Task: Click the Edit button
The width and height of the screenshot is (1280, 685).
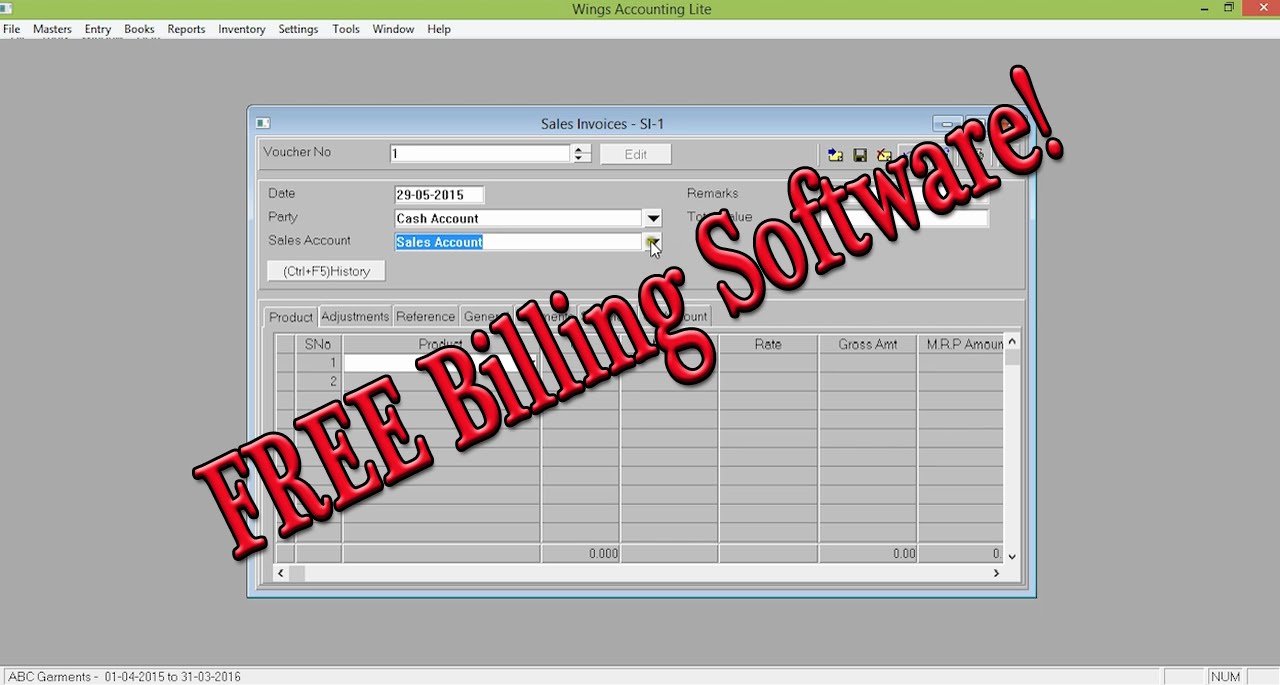Action: [x=636, y=154]
